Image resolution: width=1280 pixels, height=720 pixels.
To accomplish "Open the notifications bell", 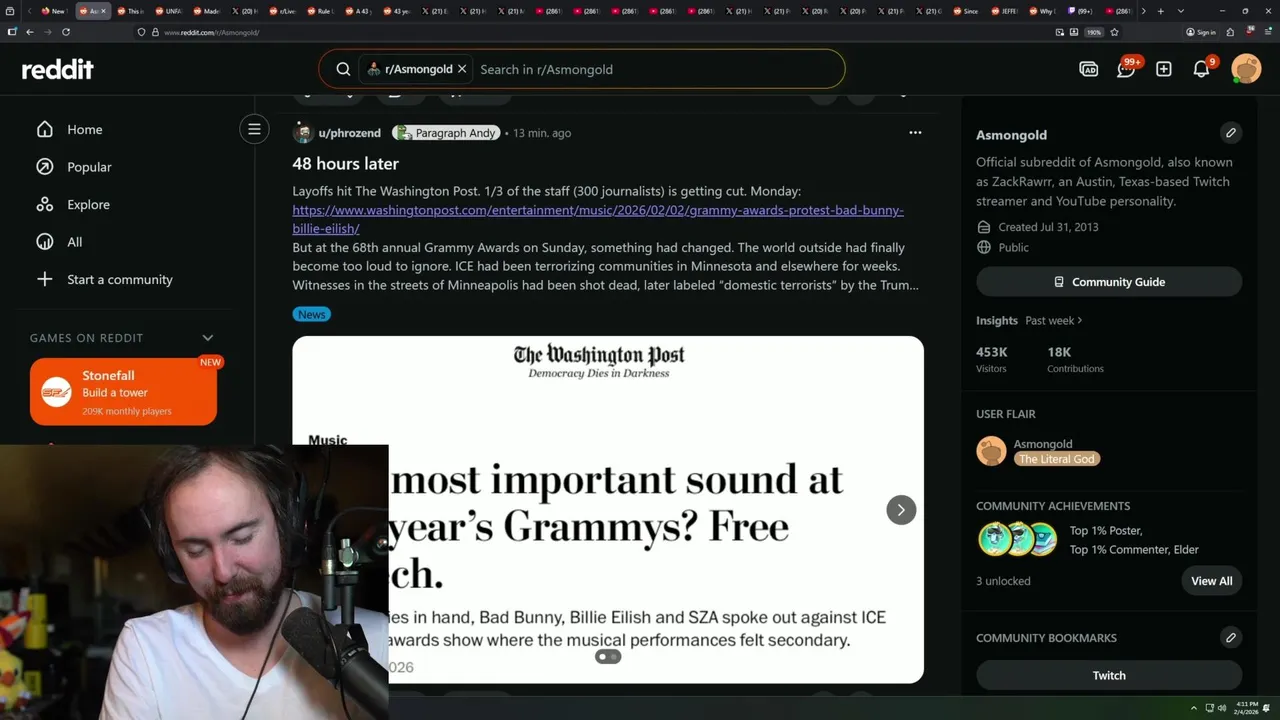I will (1202, 69).
